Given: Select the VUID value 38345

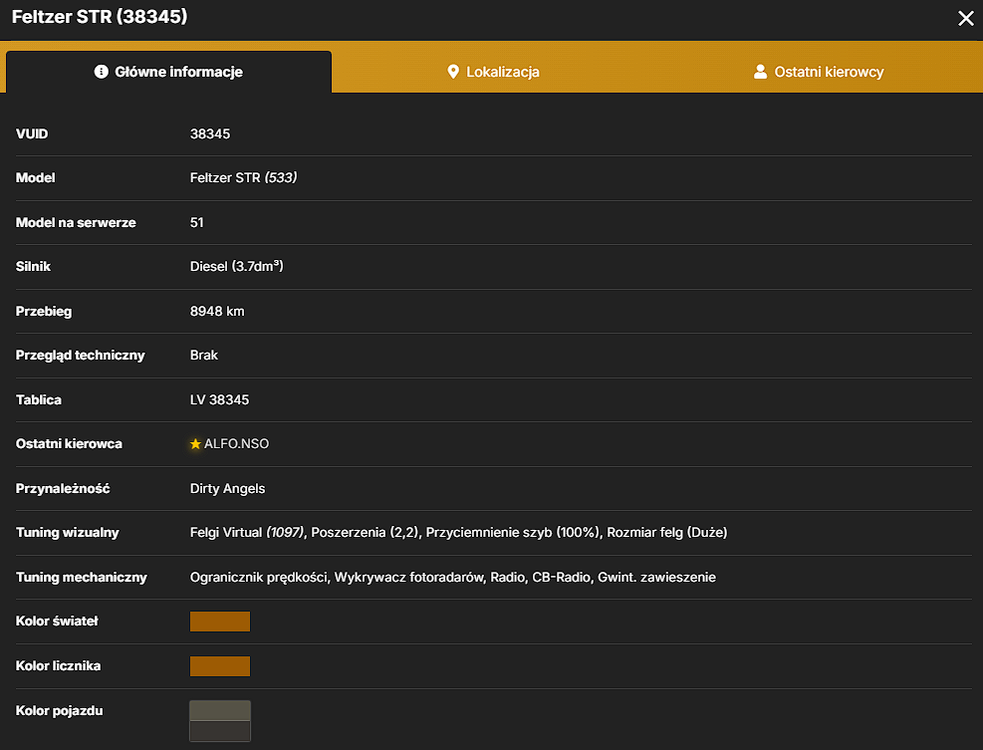Looking at the screenshot, I should tap(210, 134).
